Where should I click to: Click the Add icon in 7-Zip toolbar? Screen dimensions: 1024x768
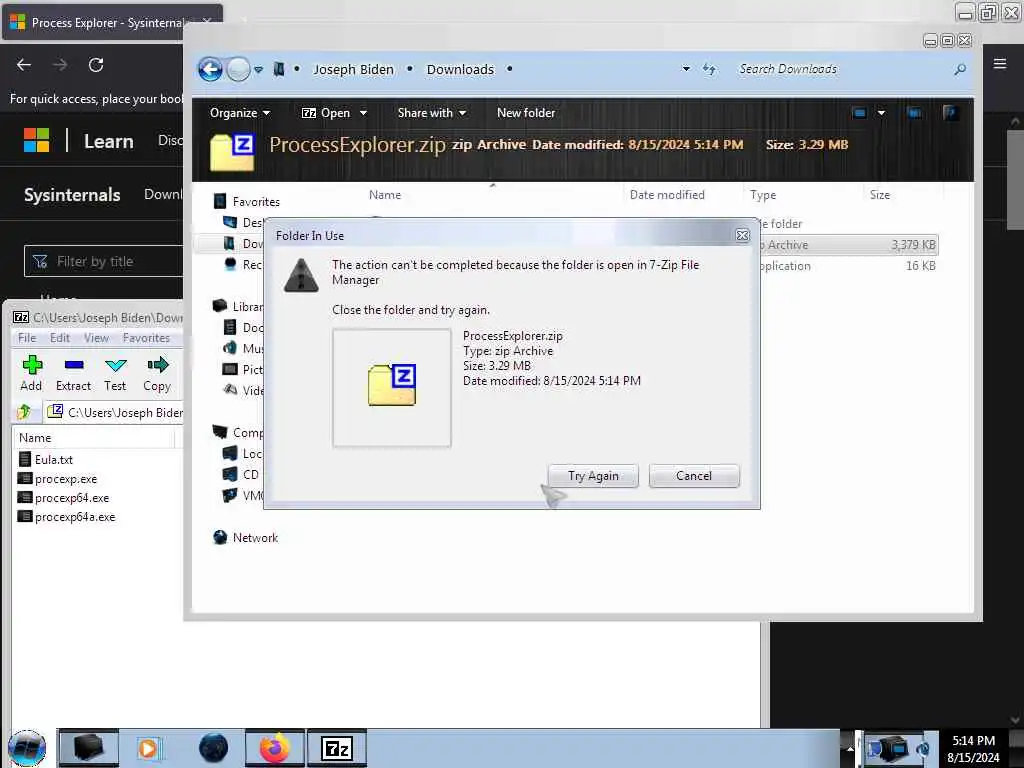pyautogui.click(x=32, y=364)
